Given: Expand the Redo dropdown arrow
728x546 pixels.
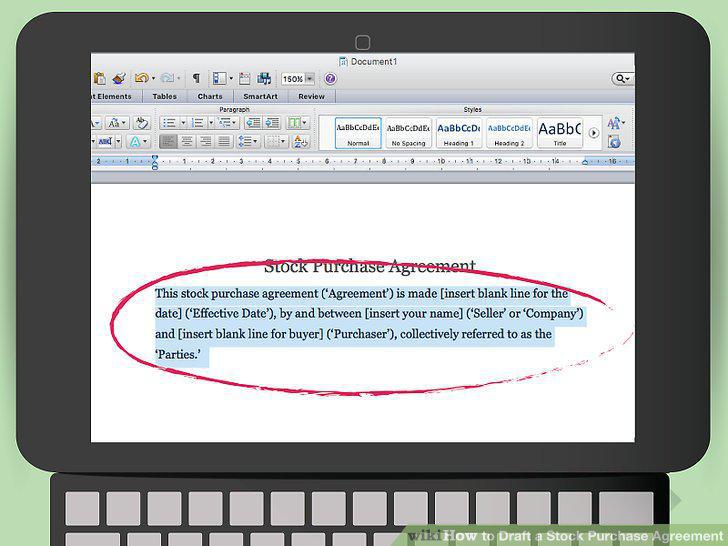Looking at the screenshot, I should click(x=178, y=78).
